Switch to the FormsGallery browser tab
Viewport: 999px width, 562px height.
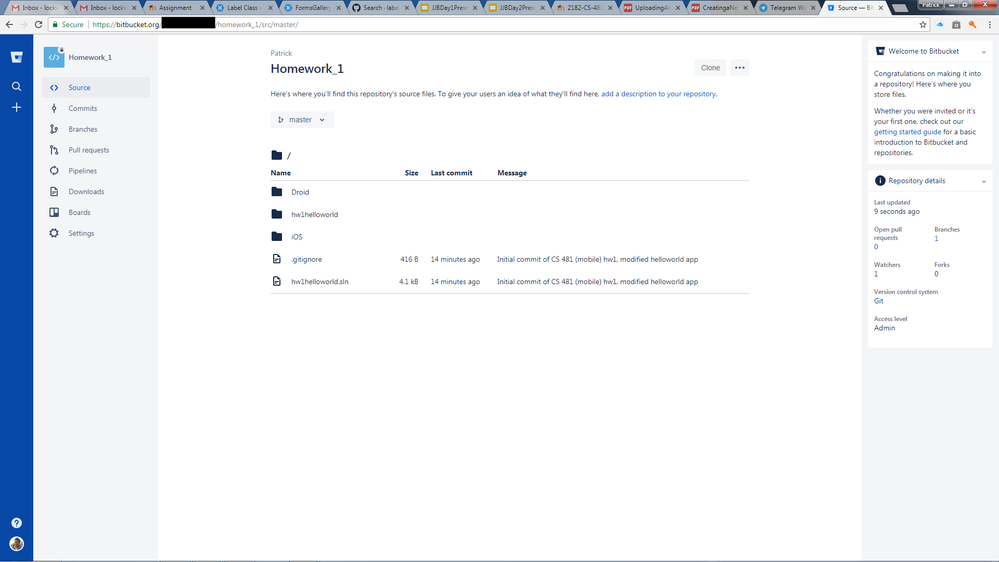pyautogui.click(x=312, y=8)
